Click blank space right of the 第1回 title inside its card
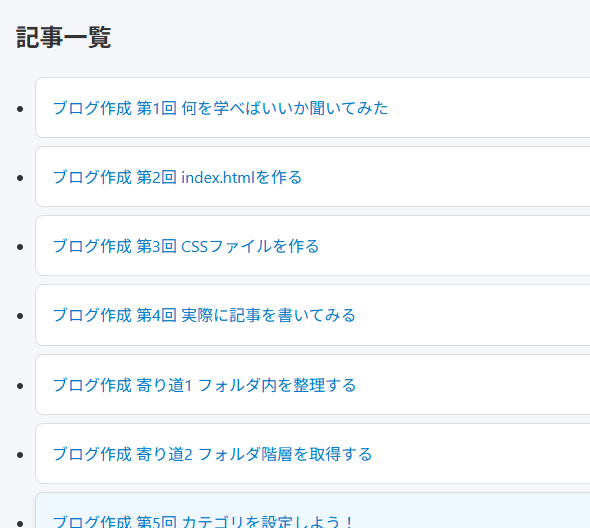This screenshot has width=590, height=528. (489, 108)
